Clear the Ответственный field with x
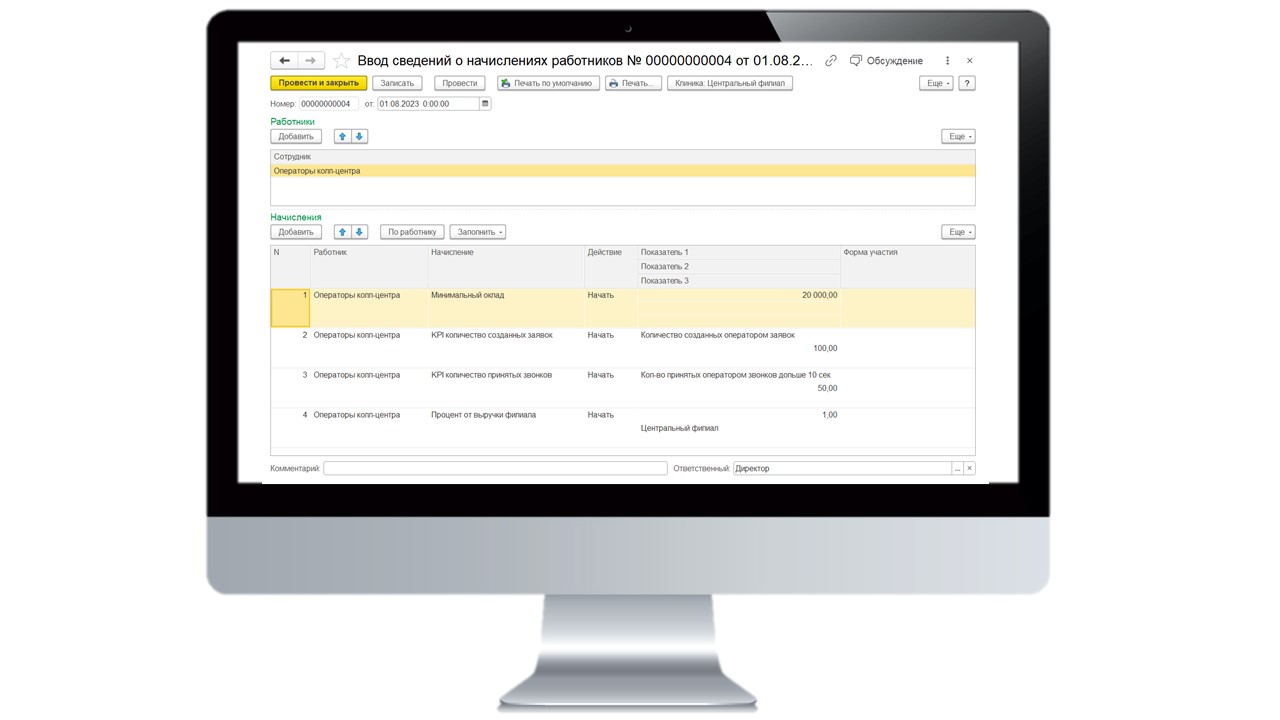 pyautogui.click(x=969, y=468)
